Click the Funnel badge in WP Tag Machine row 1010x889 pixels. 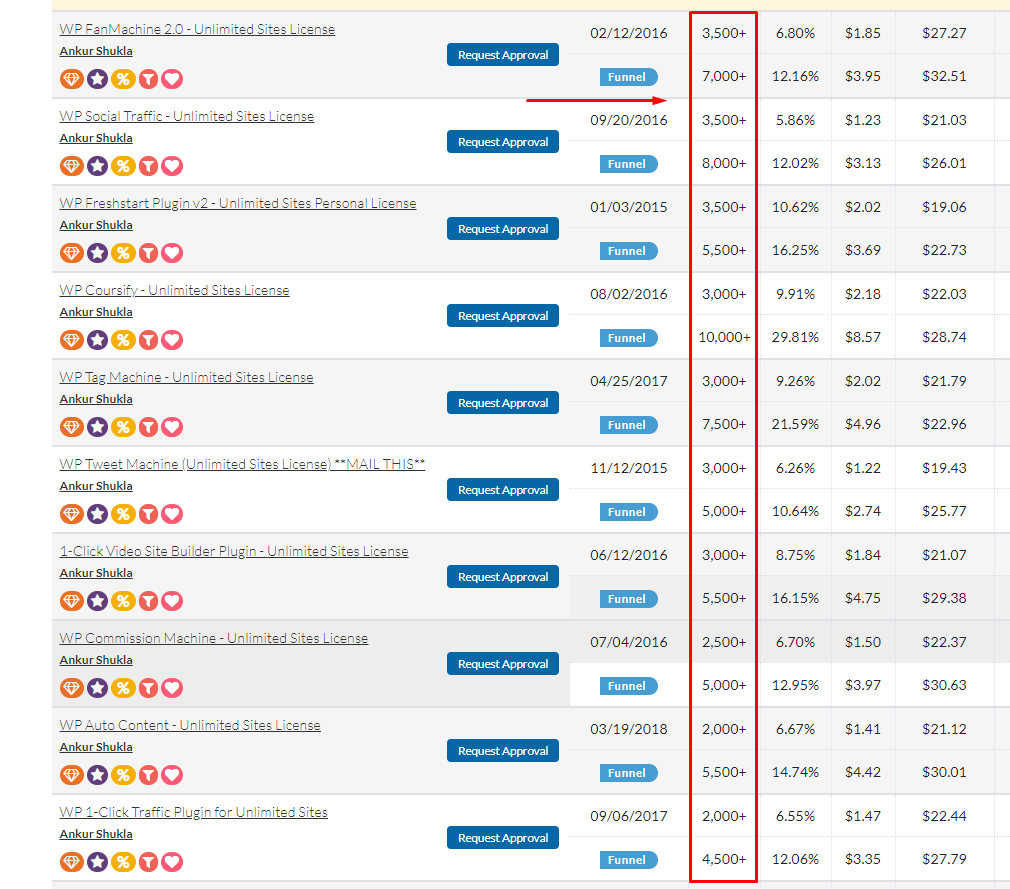click(x=628, y=425)
